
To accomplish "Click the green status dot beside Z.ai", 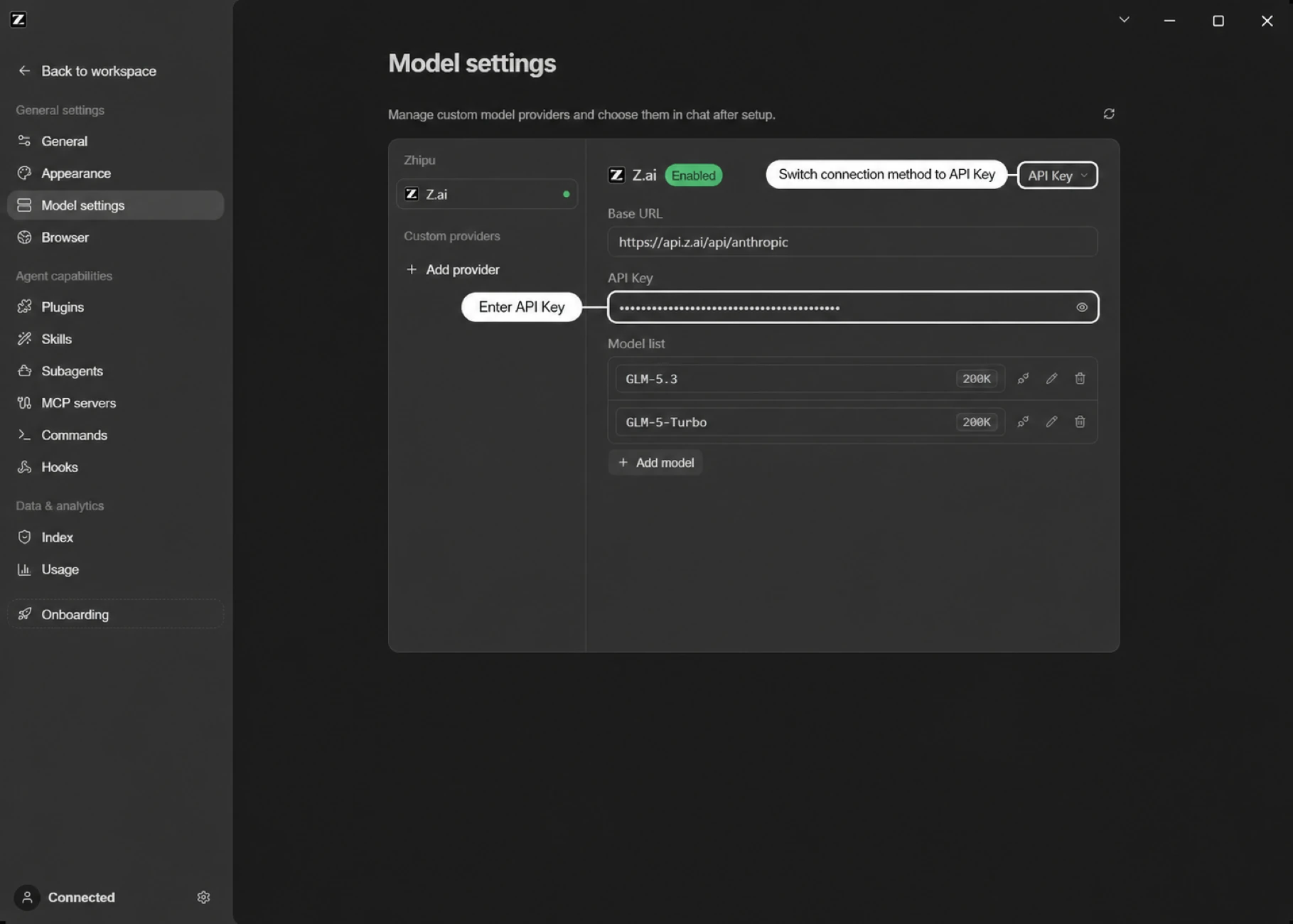I will pyautogui.click(x=566, y=193).
